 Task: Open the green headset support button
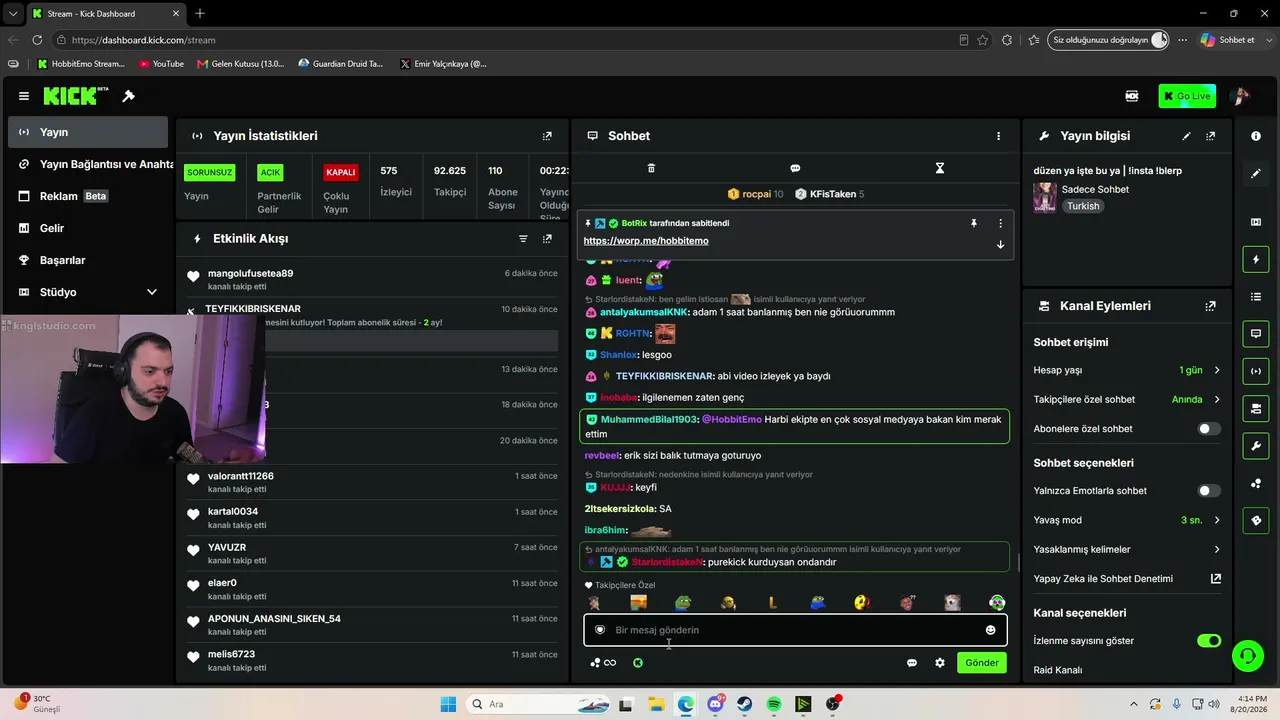[x=1247, y=656]
